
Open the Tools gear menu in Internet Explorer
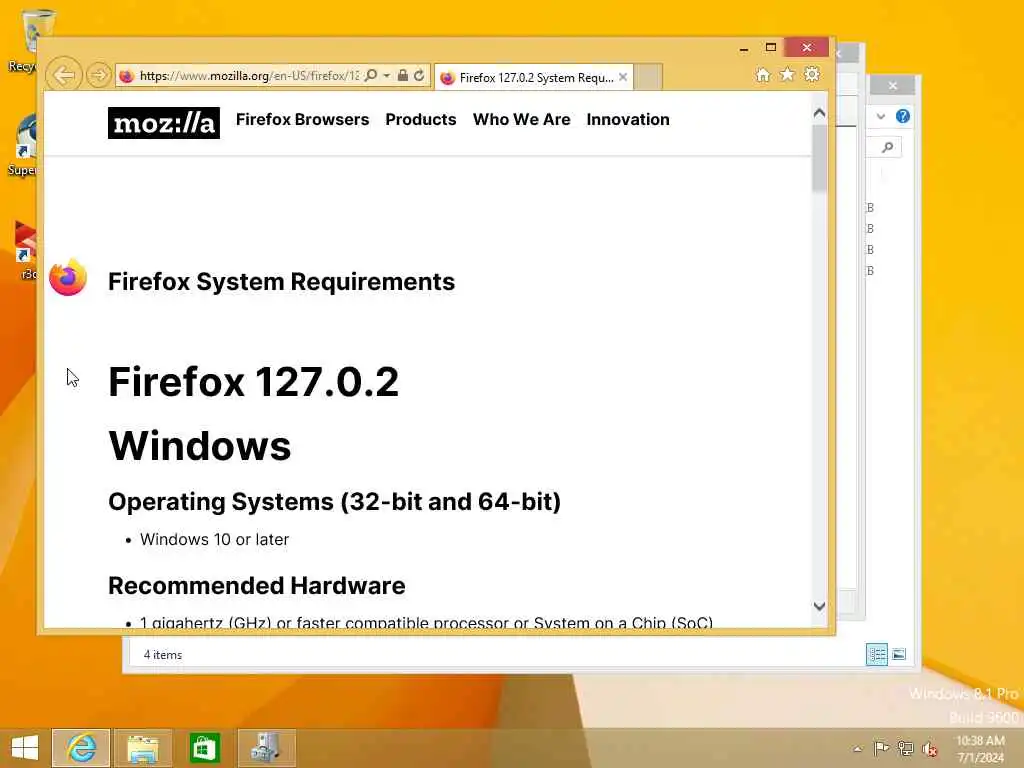click(812, 74)
